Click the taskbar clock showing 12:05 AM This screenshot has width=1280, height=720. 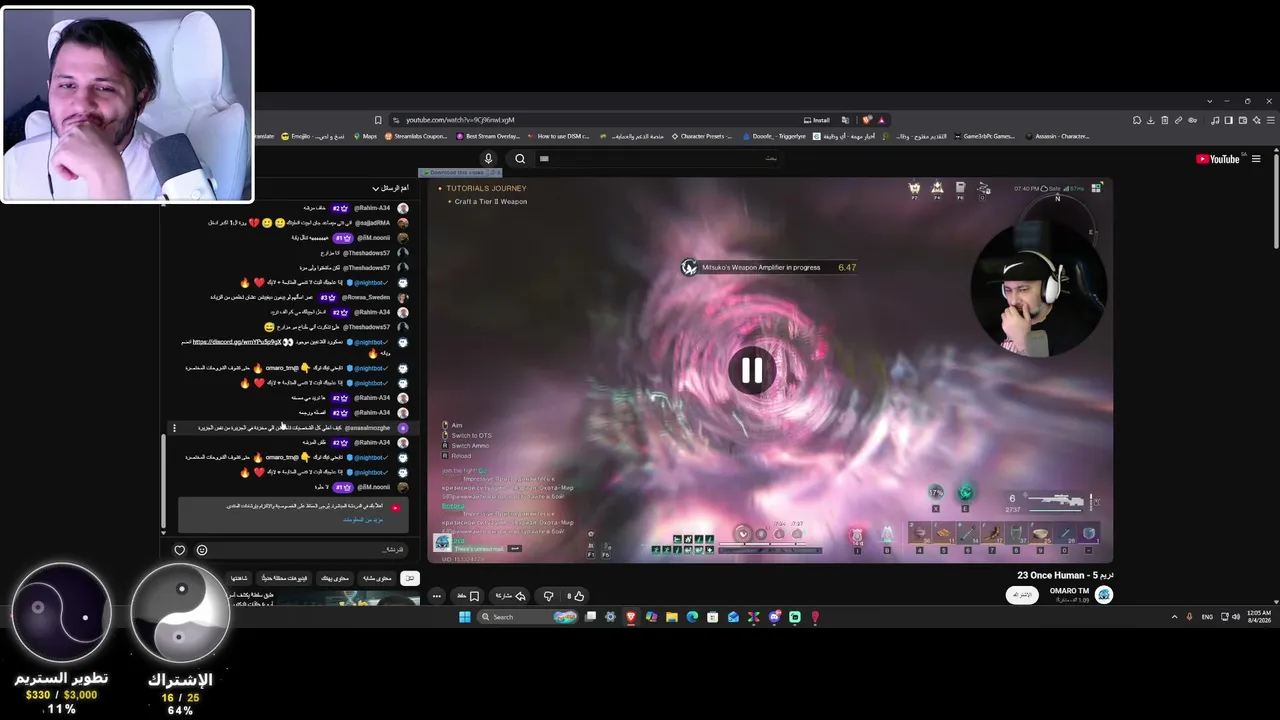tap(1258, 617)
